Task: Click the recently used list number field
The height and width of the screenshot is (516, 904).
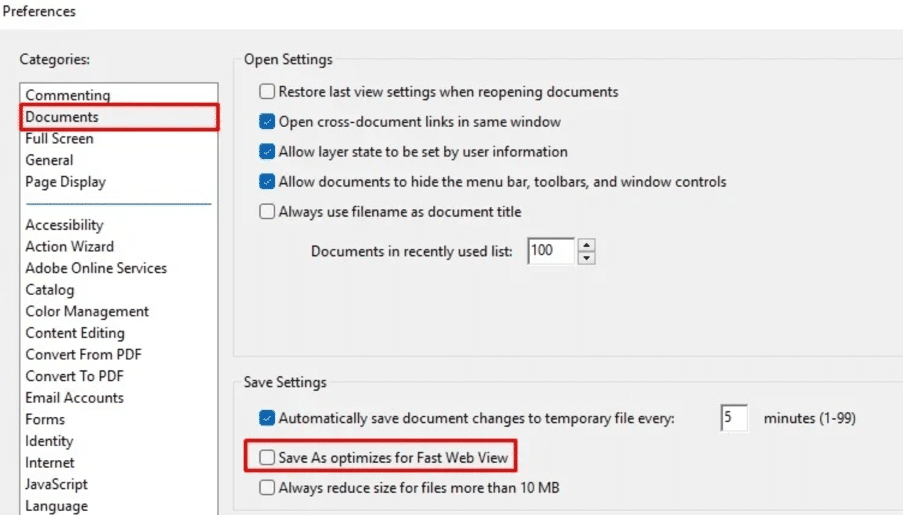Action: 551,251
